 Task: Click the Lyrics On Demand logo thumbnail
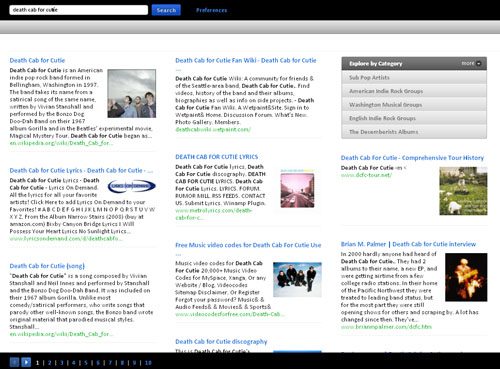point(132,186)
